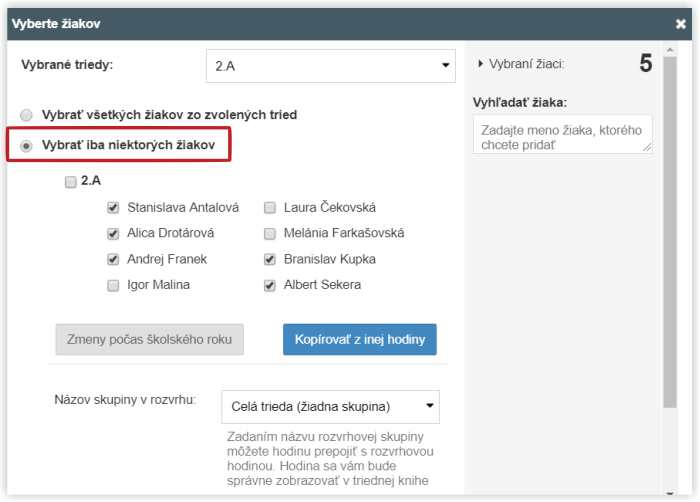Check student Melánia Farkašovská
Screen dimensions: 700x502
point(270,234)
